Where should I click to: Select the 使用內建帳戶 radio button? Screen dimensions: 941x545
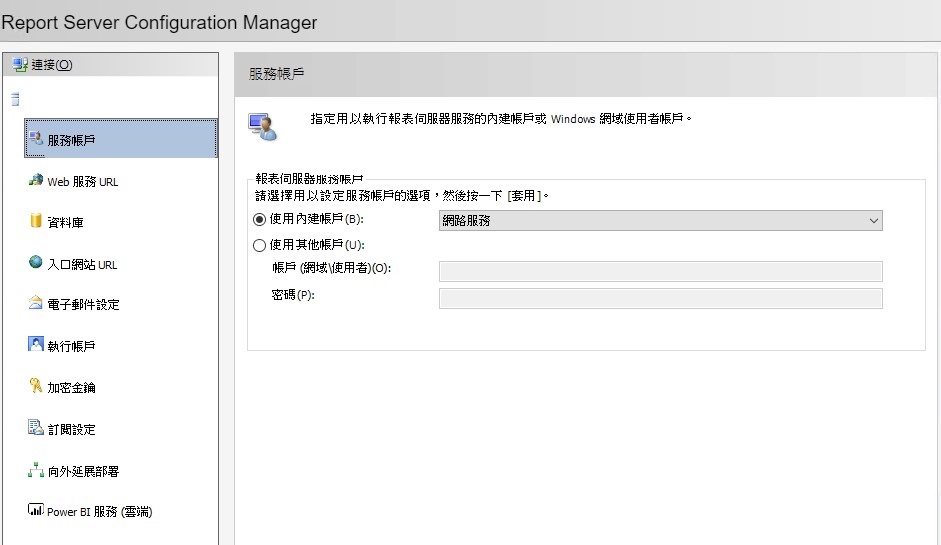(x=260, y=220)
